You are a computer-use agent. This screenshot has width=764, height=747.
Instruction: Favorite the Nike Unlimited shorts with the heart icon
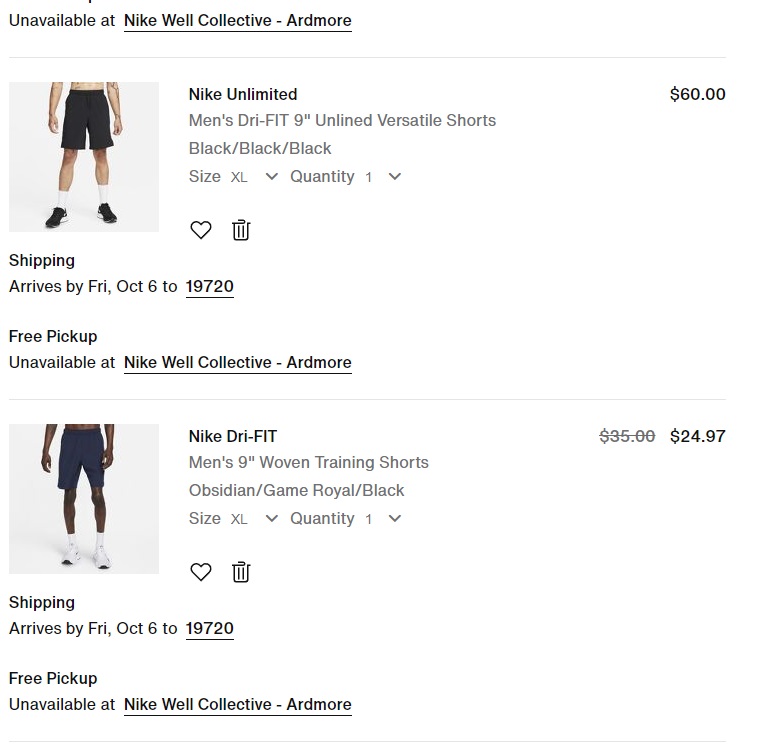coord(201,230)
